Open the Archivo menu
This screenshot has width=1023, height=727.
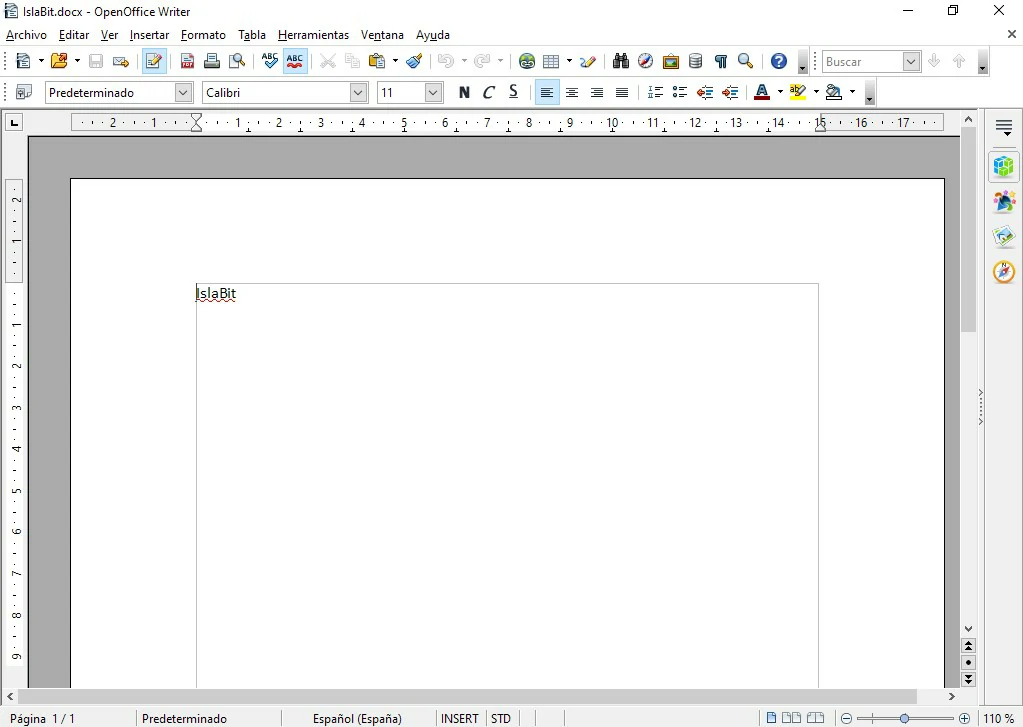26,35
